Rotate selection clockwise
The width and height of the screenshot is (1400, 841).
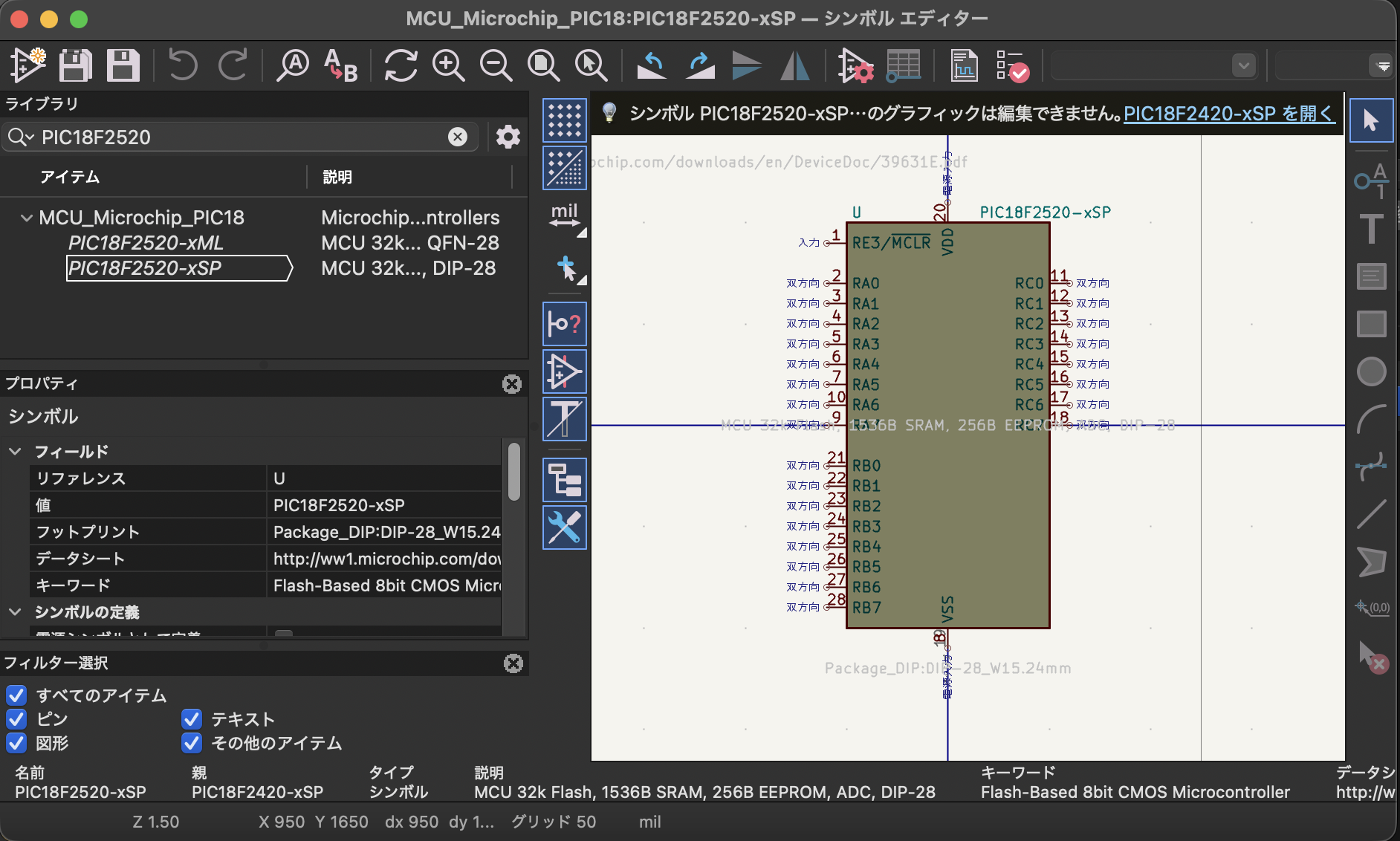(699, 65)
